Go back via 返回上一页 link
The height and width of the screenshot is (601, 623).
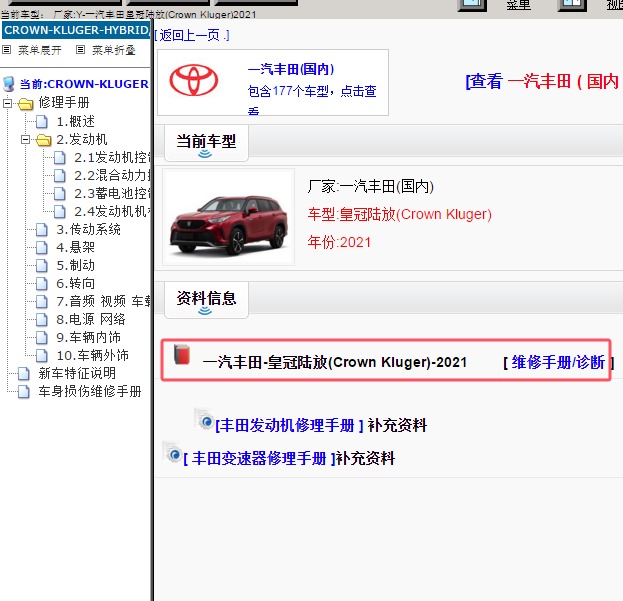coord(192,35)
